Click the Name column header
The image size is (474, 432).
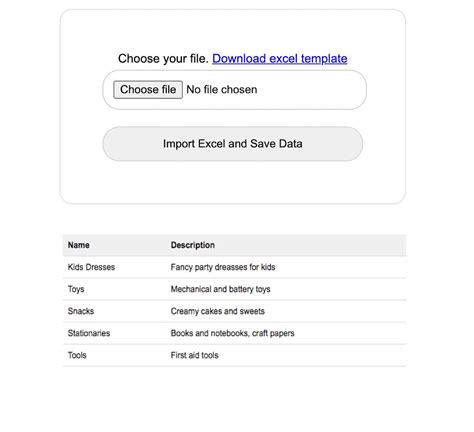[79, 245]
